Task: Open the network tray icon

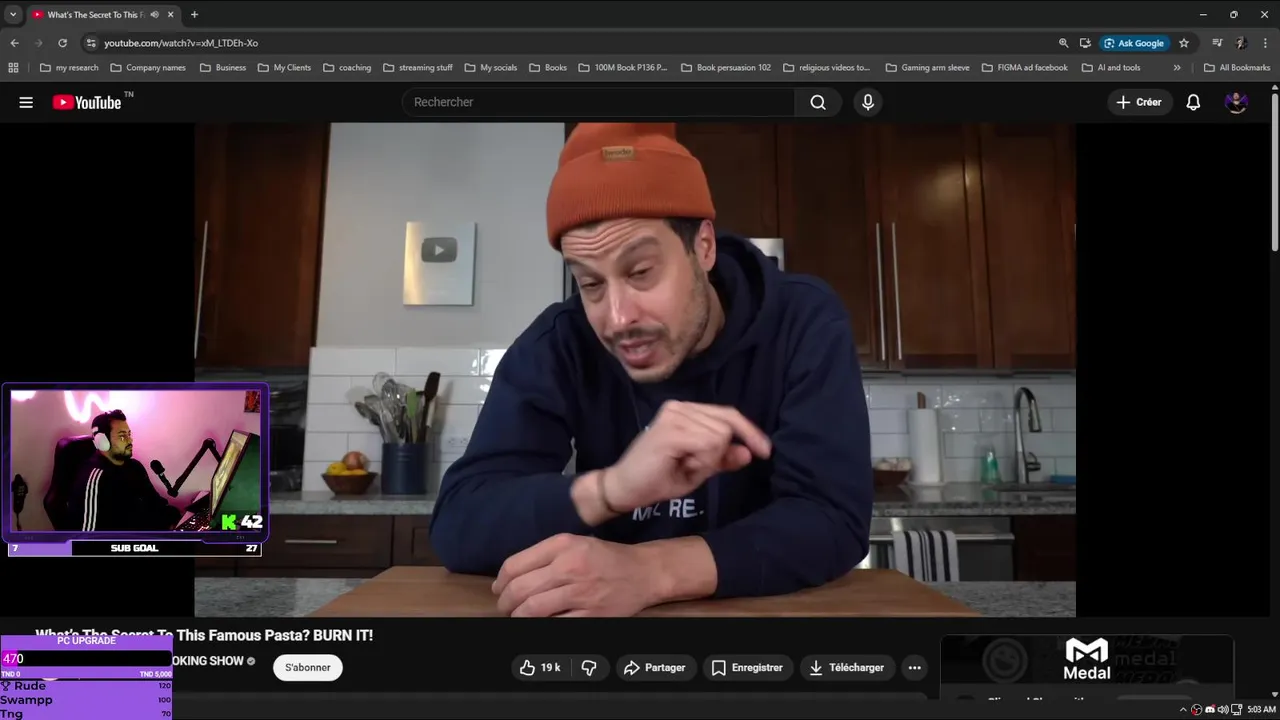Action: tap(1236, 709)
